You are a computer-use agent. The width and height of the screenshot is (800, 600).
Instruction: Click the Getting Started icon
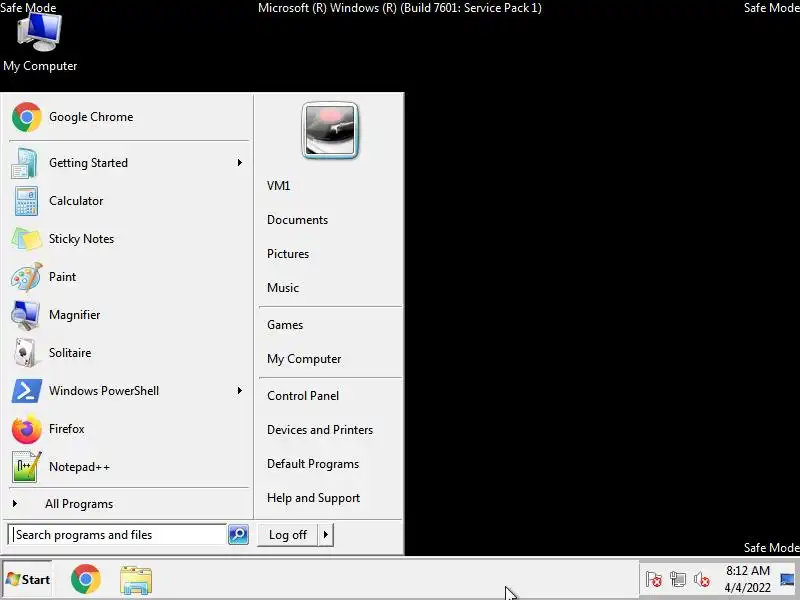[24, 163]
